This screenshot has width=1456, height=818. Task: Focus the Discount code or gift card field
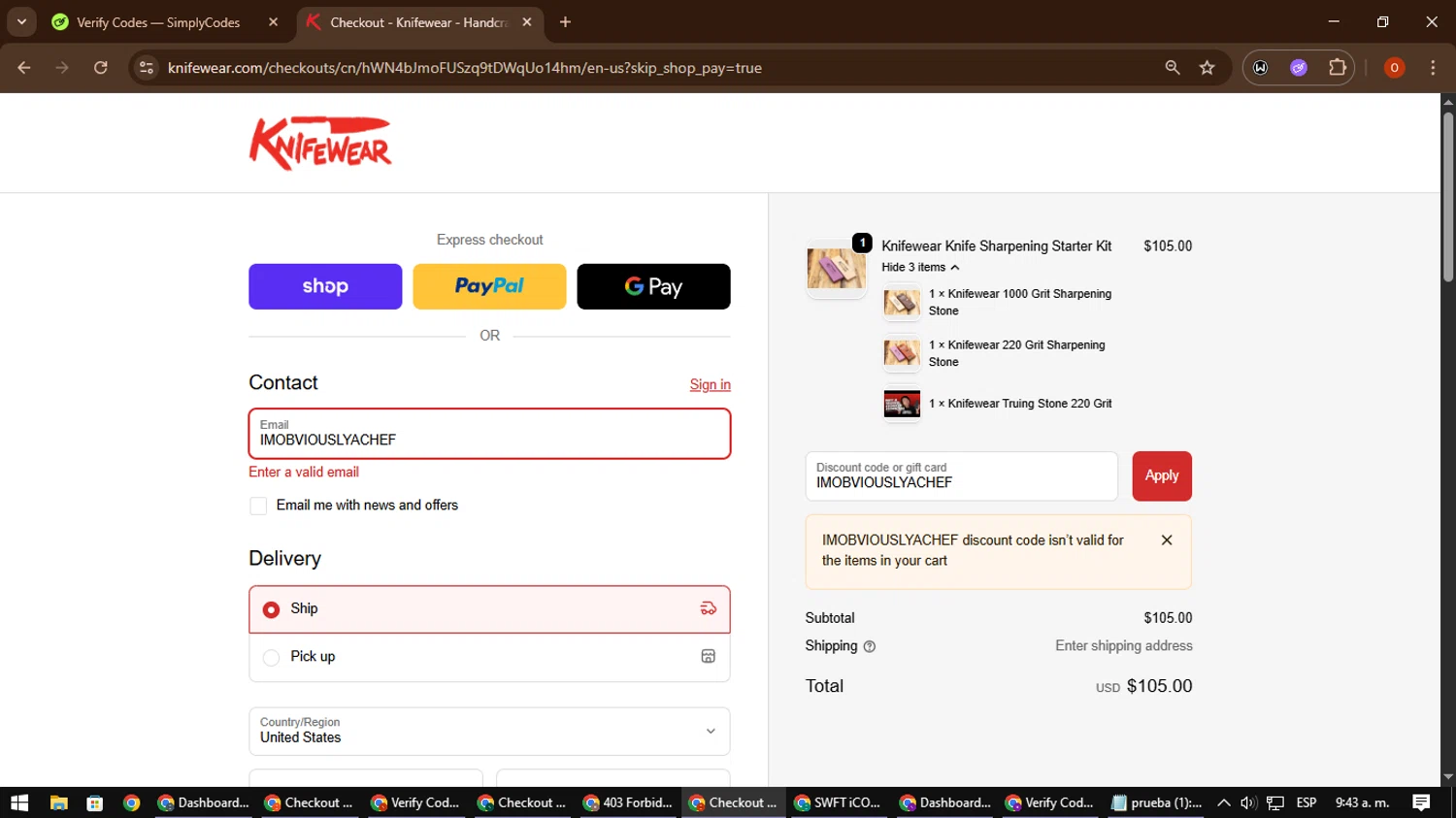[961, 475]
